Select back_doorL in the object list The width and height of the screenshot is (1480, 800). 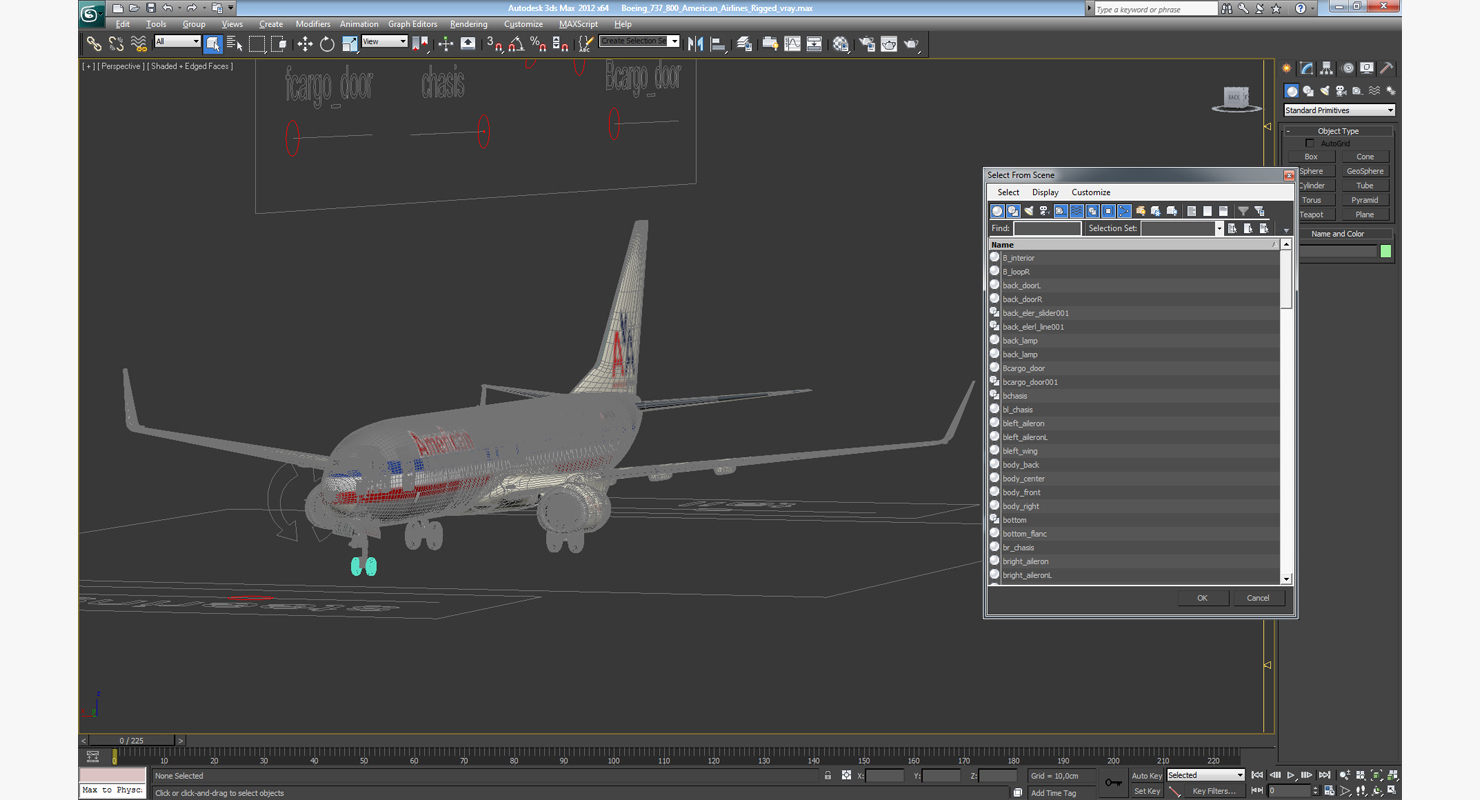[1133, 285]
